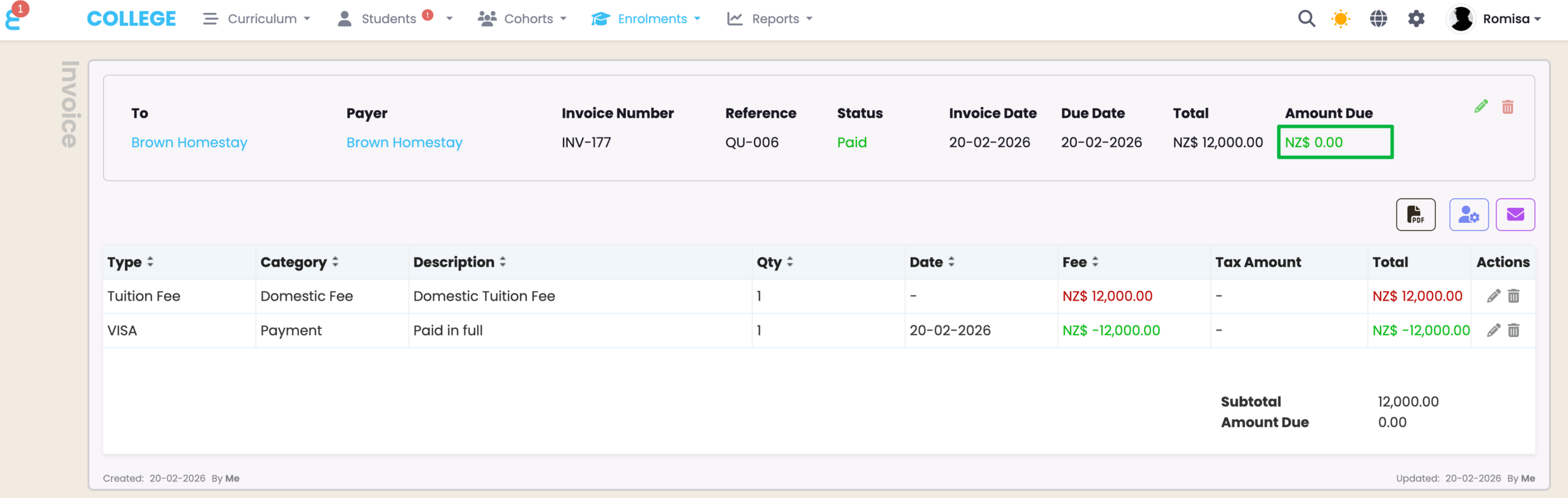Edit the invoice with green pencil
This screenshot has width=1568, height=498.
click(1480, 107)
